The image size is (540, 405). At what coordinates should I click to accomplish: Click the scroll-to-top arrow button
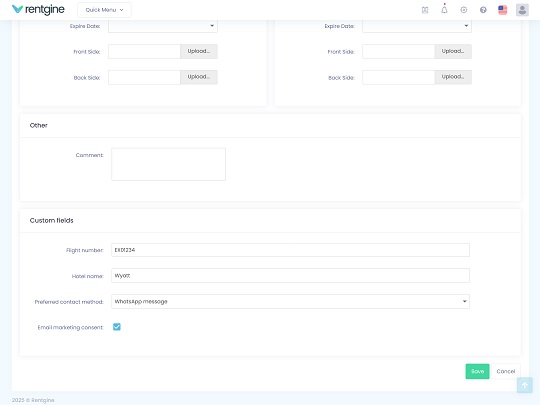[525, 385]
